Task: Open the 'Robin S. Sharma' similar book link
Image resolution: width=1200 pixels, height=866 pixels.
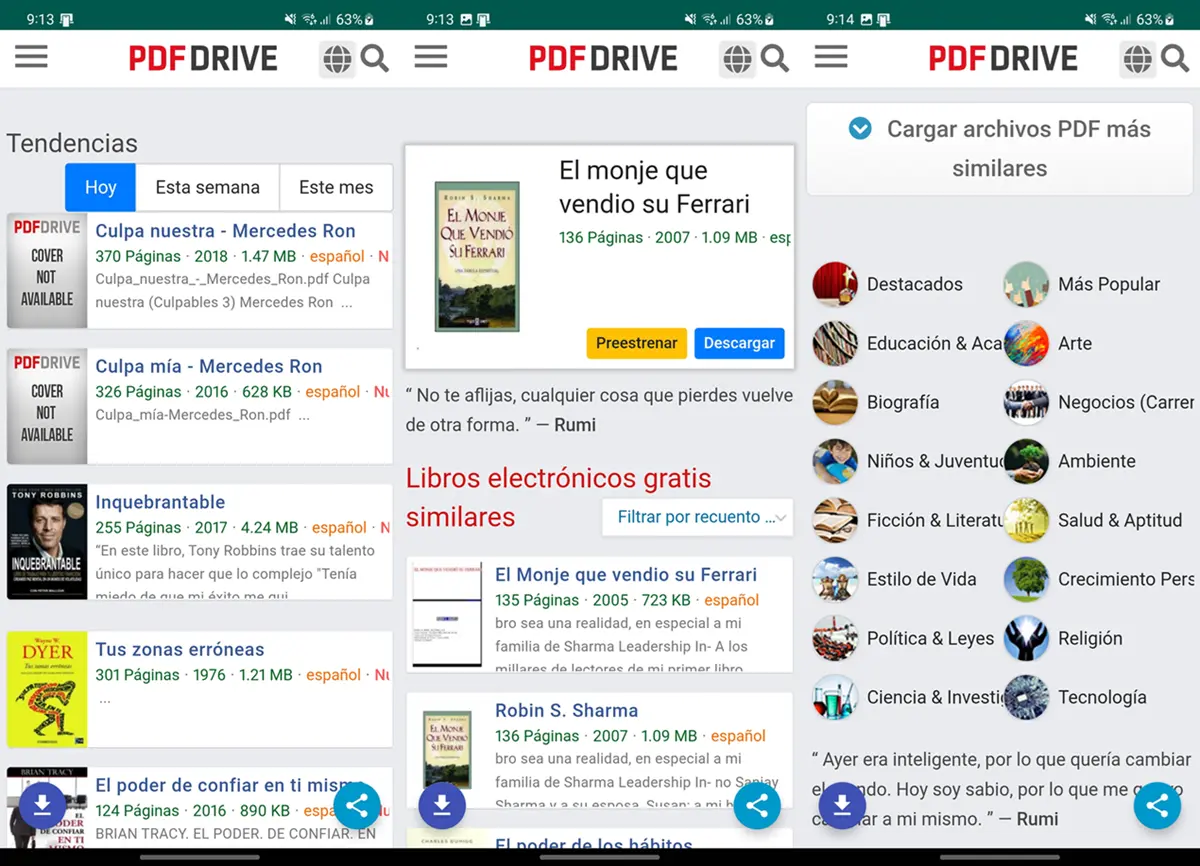Action: pyautogui.click(x=566, y=711)
